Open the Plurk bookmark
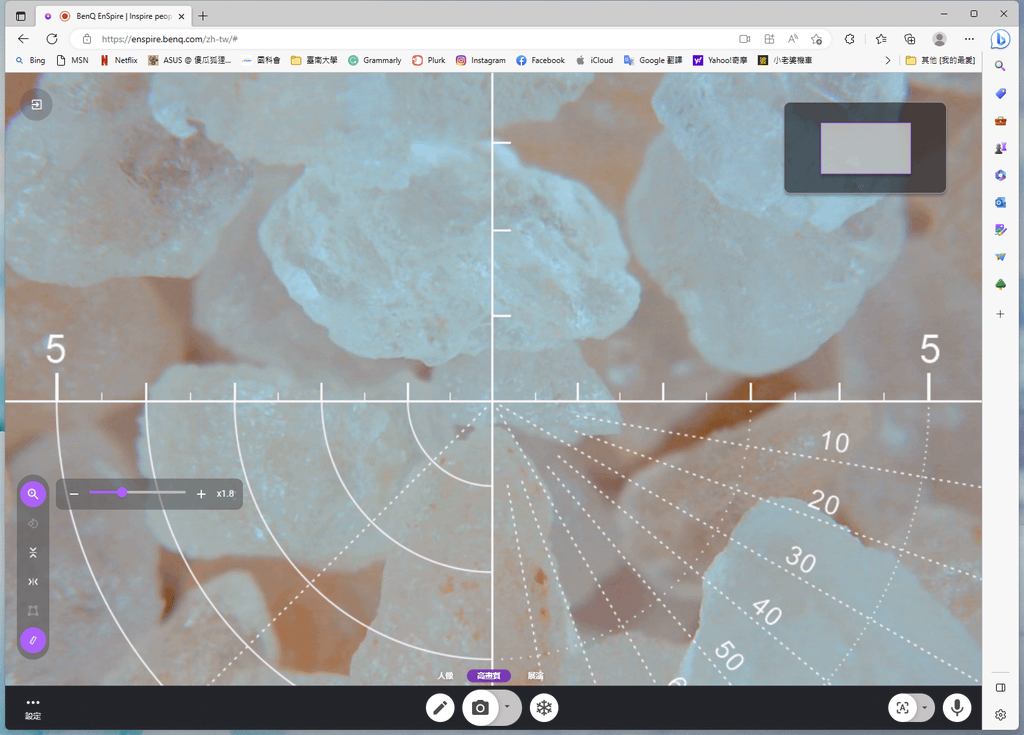 tap(428, 60)
